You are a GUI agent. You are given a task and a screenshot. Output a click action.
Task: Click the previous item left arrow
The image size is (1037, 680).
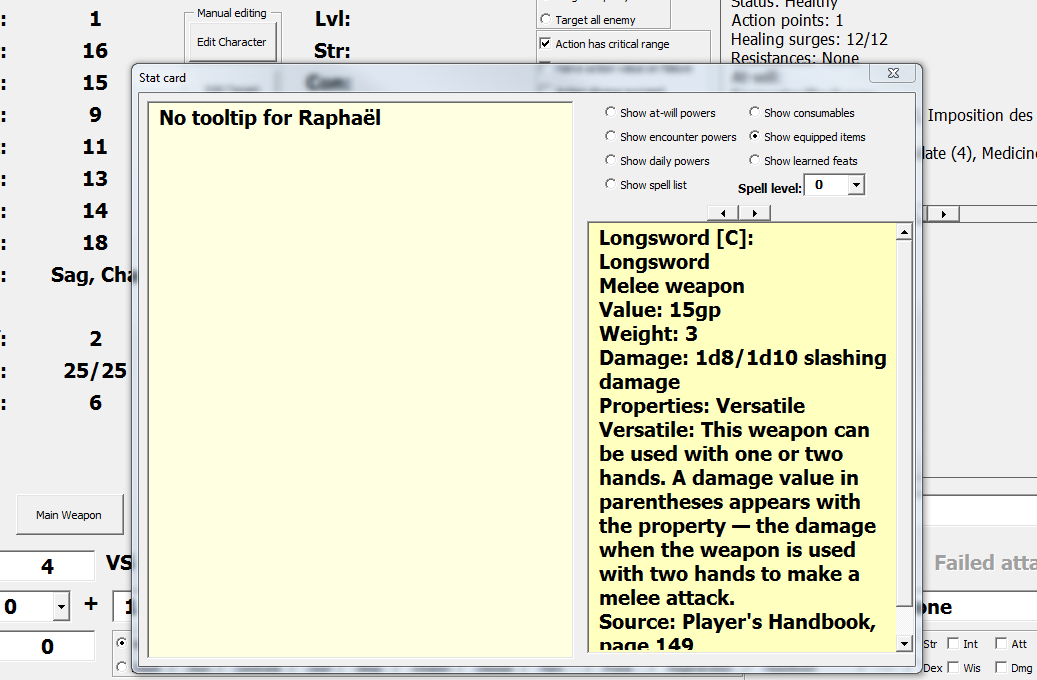click(723, 213)
